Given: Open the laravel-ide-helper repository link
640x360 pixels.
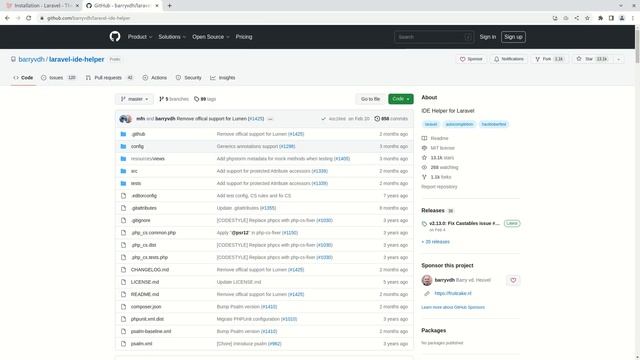Looking at the screenshot, I should pyautogui.click(x=76, y=59).
